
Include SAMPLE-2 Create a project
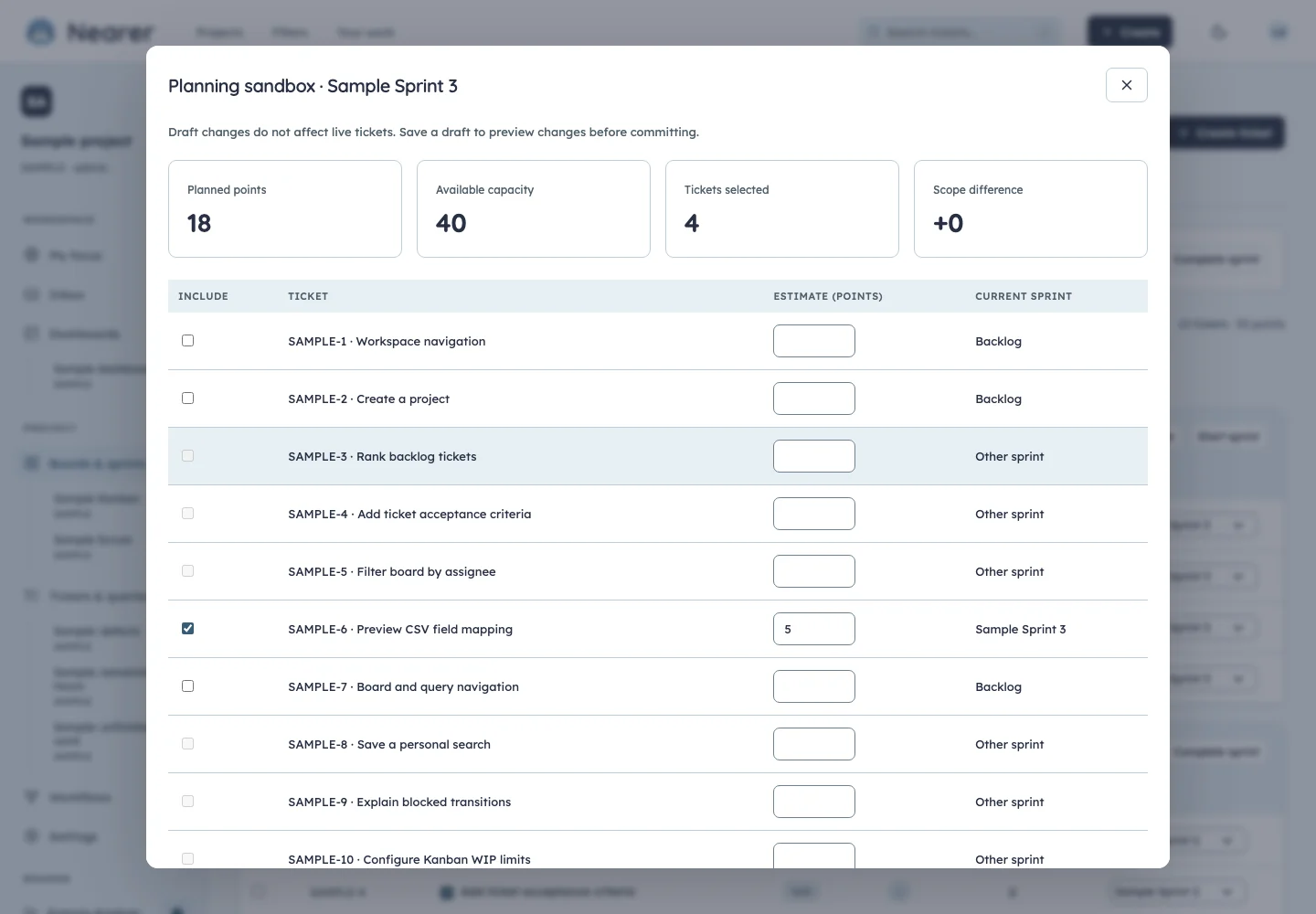tap(187, 398)
